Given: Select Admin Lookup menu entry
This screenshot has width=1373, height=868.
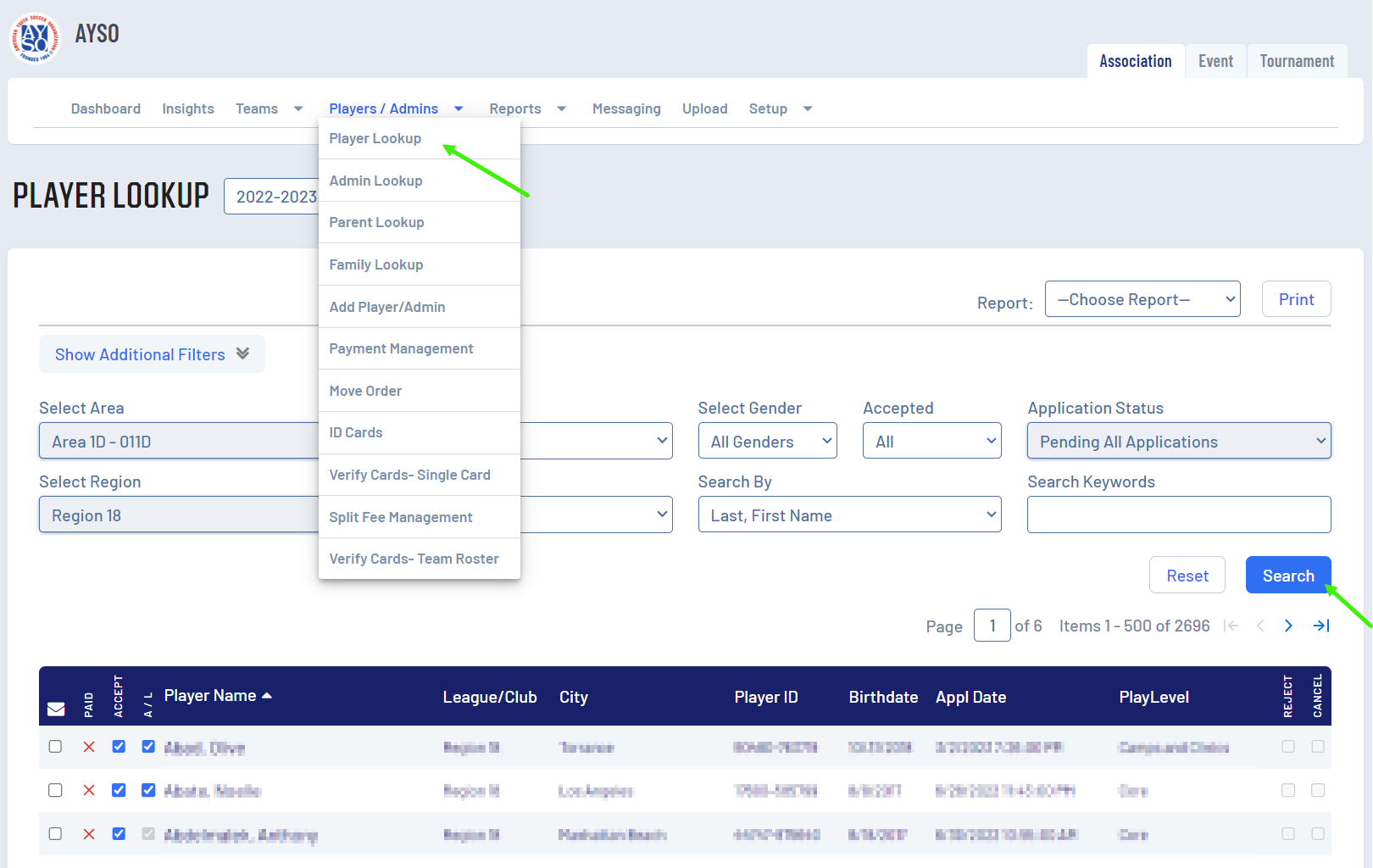Looking at the screenshot, I should (x=375, y=181).
